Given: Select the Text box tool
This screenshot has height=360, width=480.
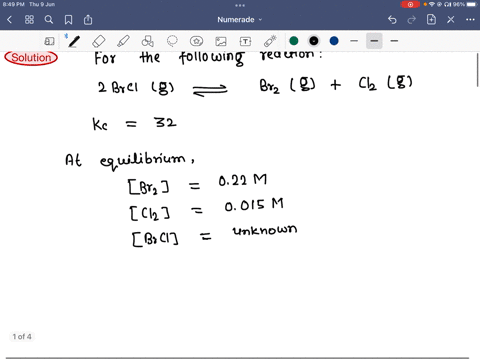Looking at the screenshot, I should click(x=245, y=41).
